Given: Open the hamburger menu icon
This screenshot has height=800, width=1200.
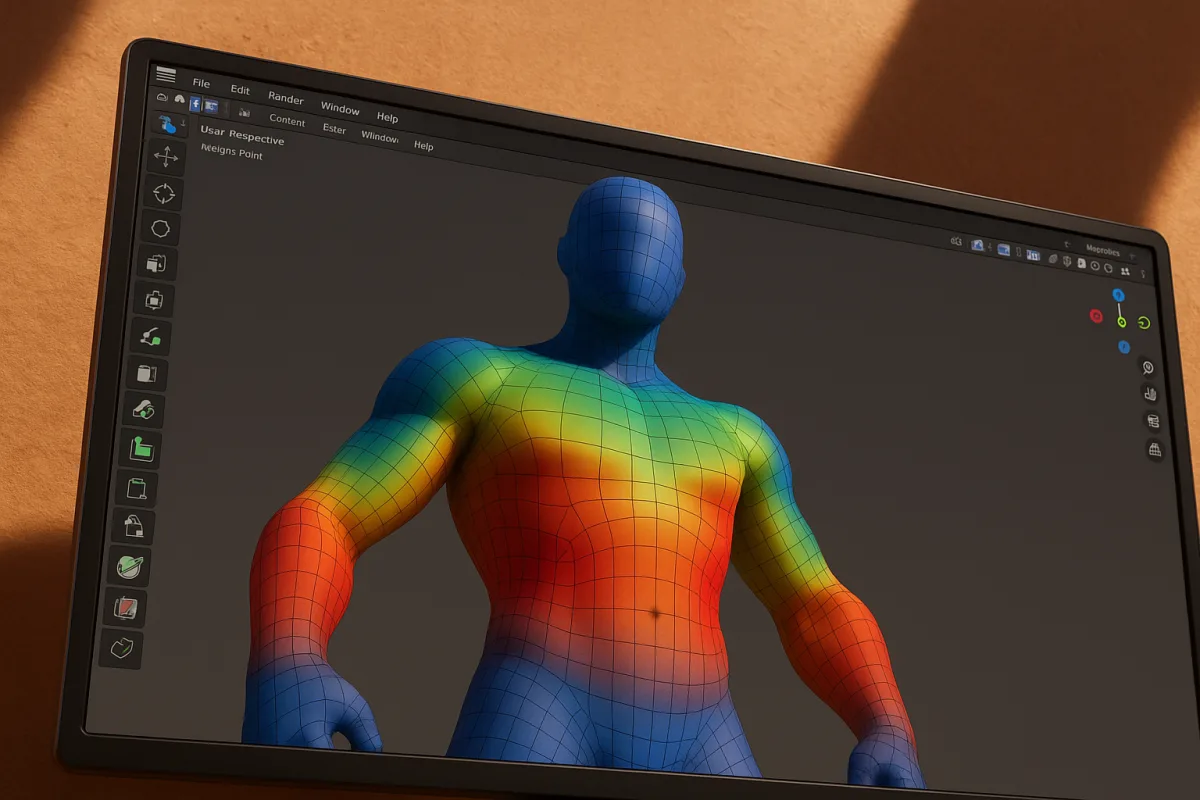Looking at the screenshot, I should [166, 74].
